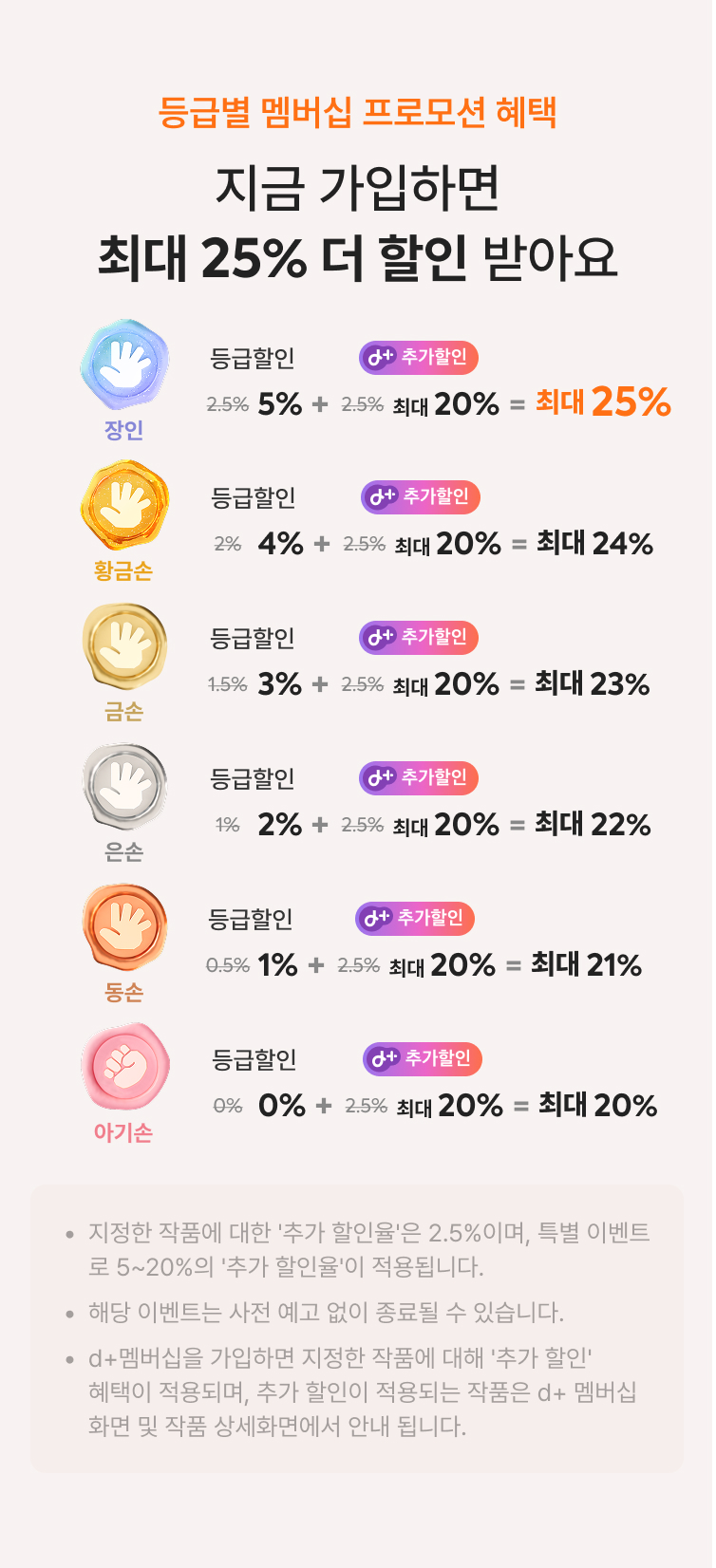The height and width of the screenshot is (1568, 716).
Task: Click the notice about 해당 이벤트는 사전 예고
Action: 326,1313
